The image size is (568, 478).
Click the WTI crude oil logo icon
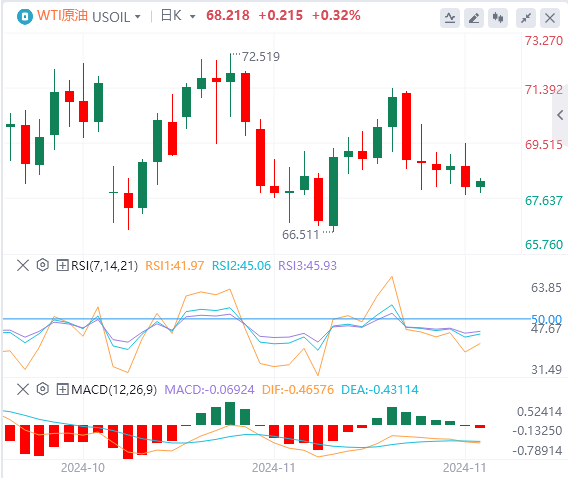(x=25, y=17)
